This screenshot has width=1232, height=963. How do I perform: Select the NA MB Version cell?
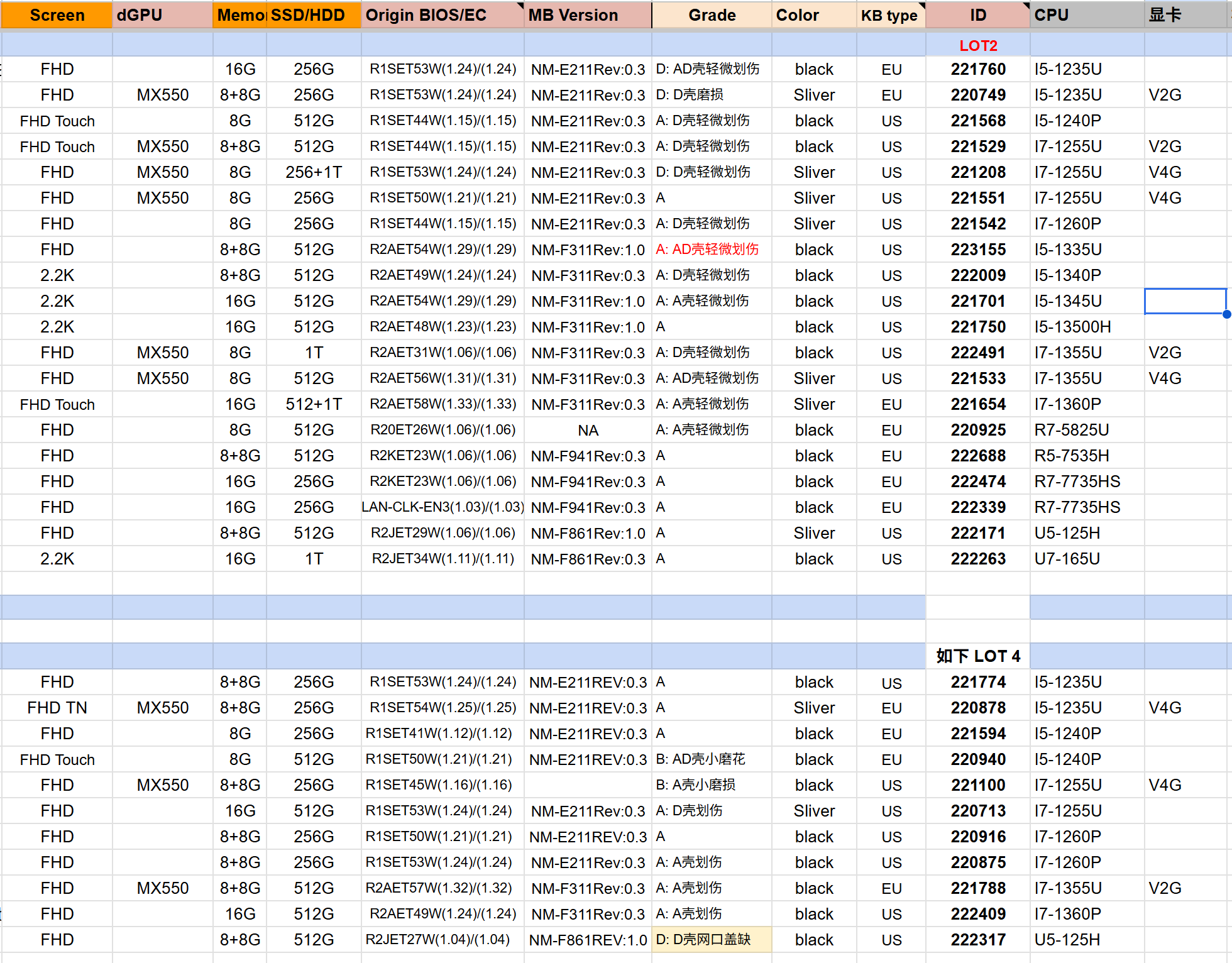588,430
